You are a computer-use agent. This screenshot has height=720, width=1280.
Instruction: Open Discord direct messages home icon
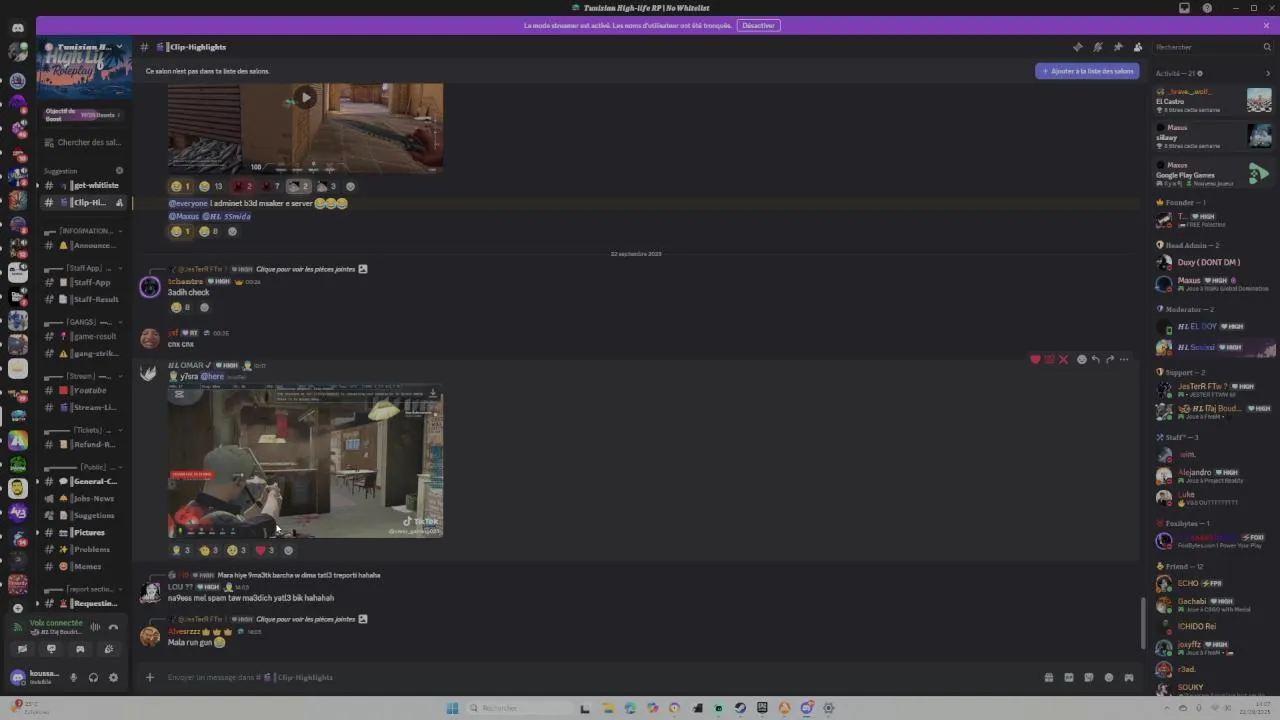point(18,27)
